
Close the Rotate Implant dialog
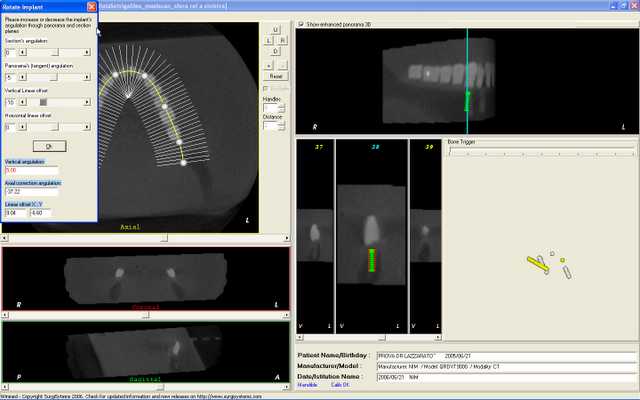[x=92, y=7]
